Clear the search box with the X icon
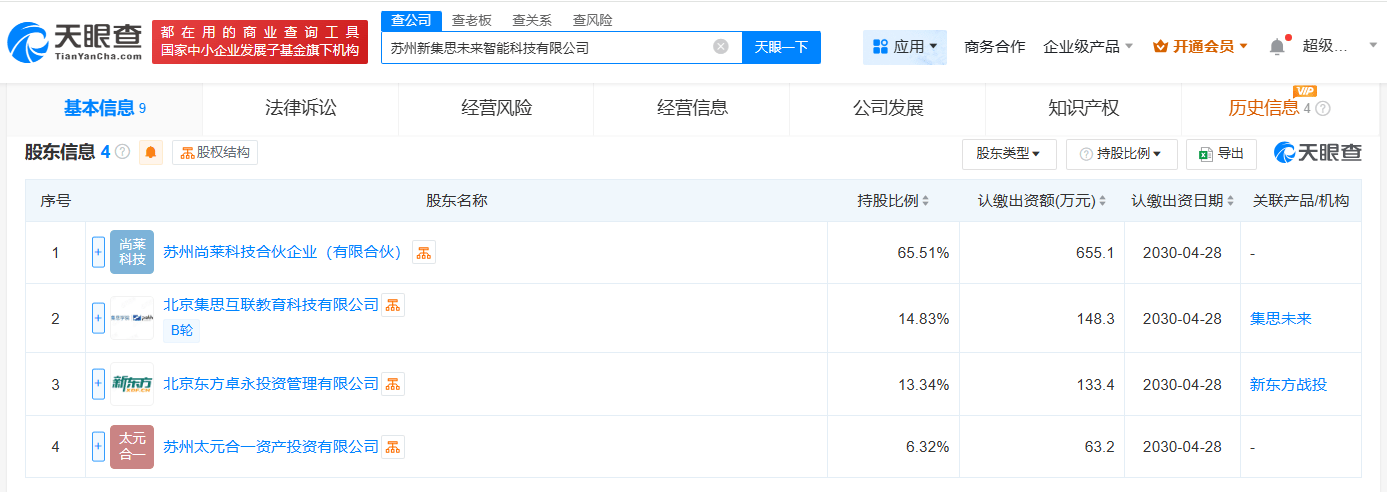1387x492 pixels. (720, 47)
